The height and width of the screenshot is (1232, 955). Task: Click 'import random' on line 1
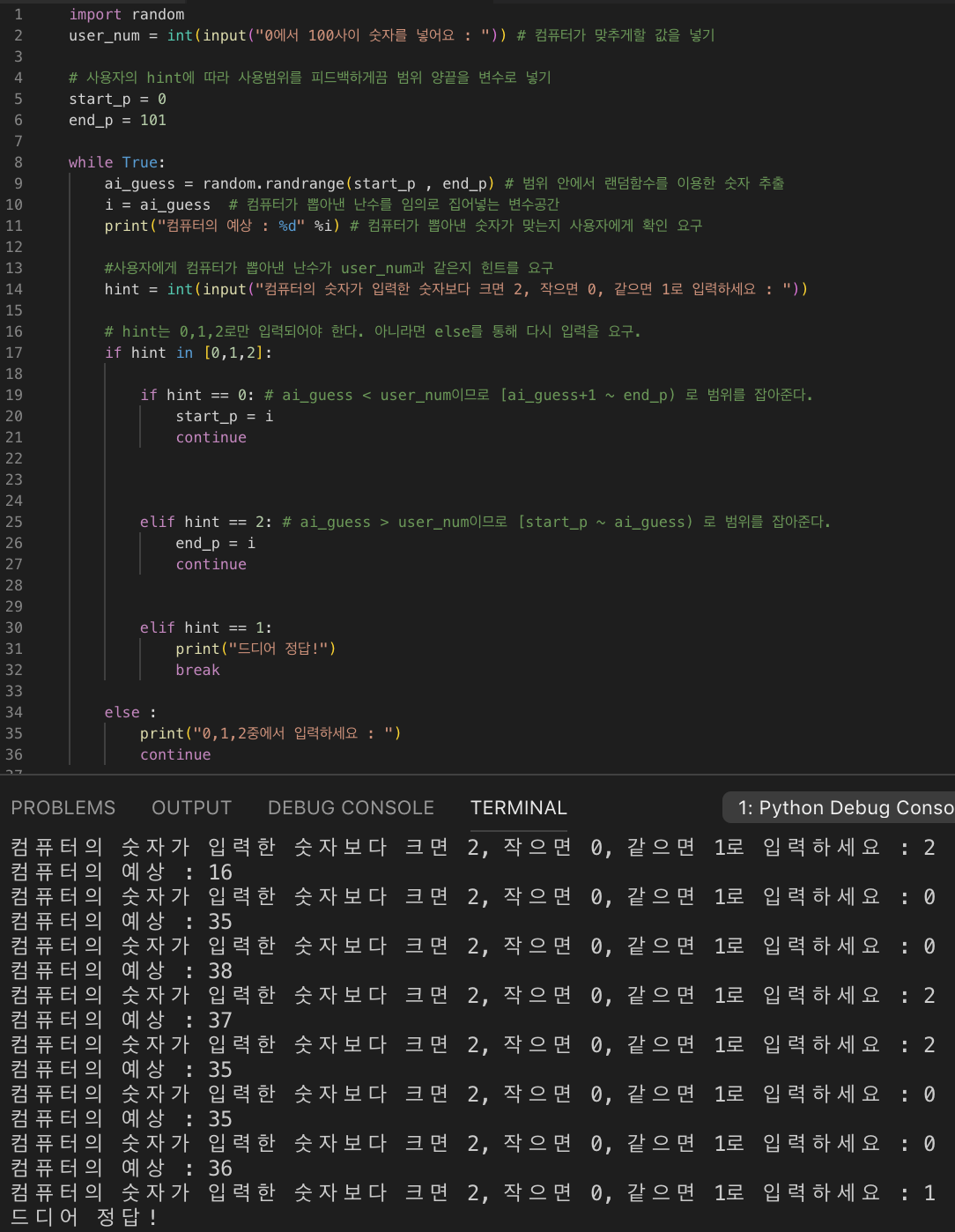[x=127, y=14]
